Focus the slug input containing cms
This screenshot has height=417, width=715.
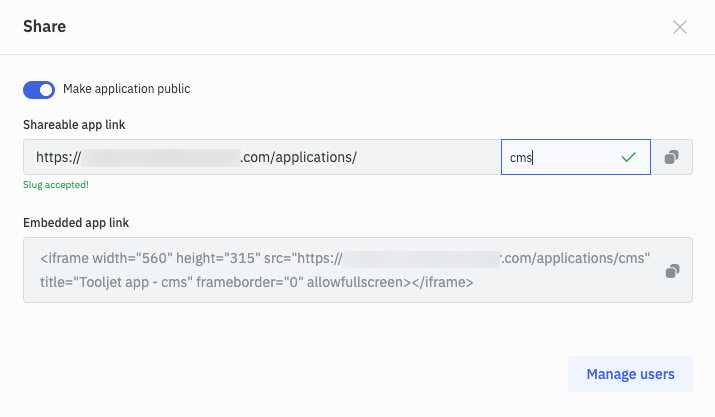tap(560, 157)
